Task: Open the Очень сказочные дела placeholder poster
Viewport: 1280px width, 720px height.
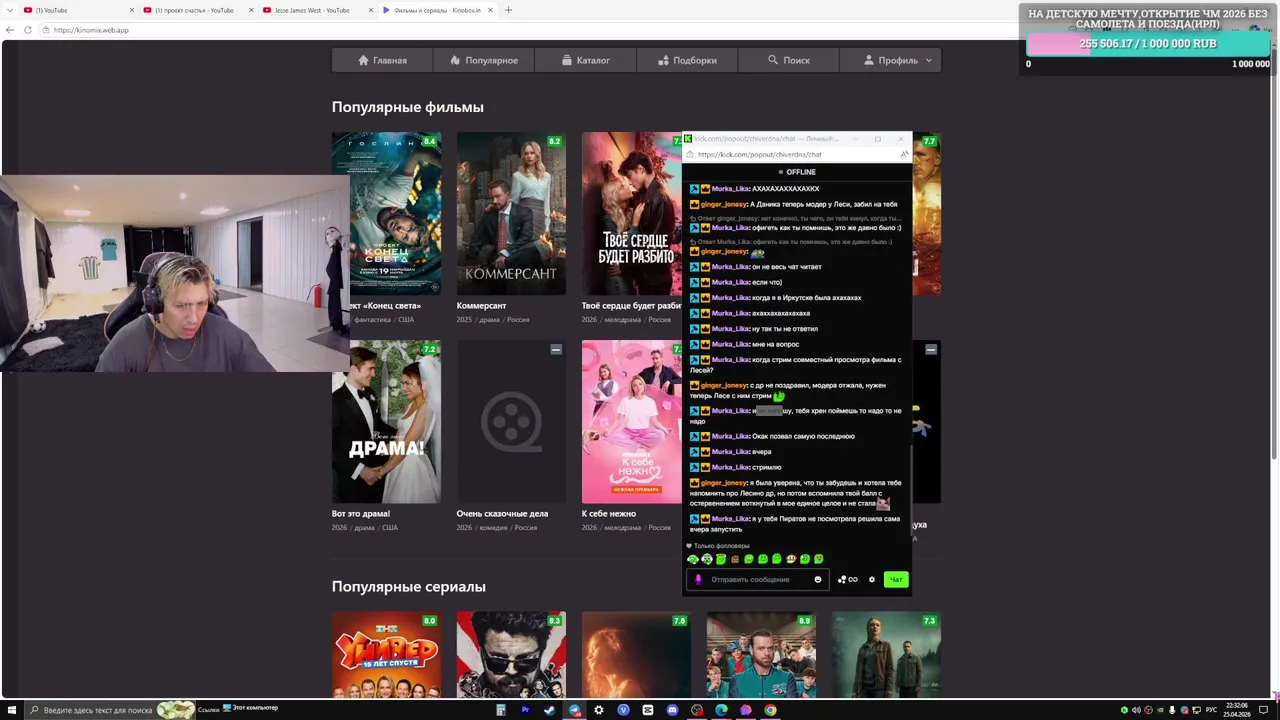Action: [511, 421]
